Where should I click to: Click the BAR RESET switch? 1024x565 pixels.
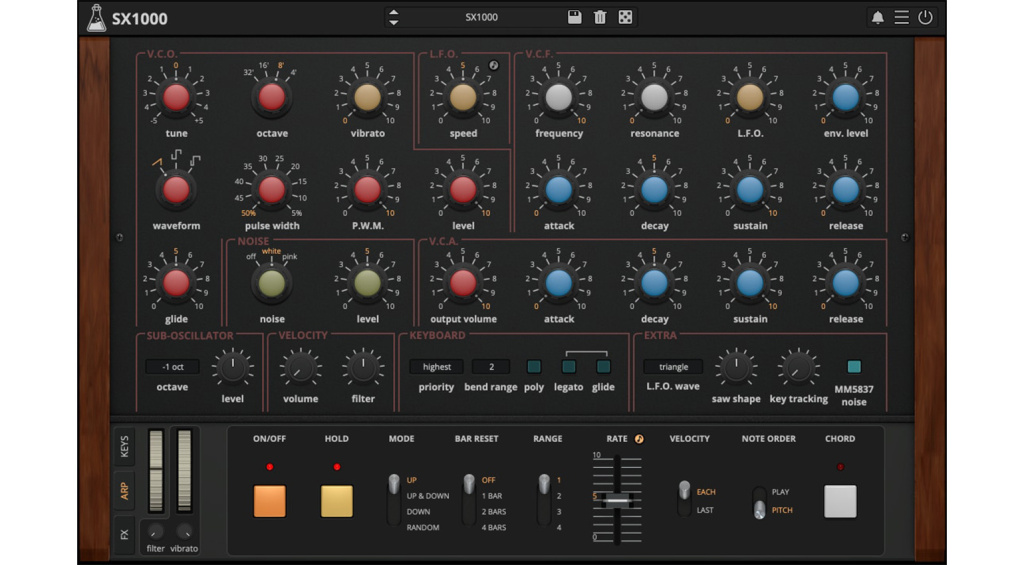pos(469,500)
